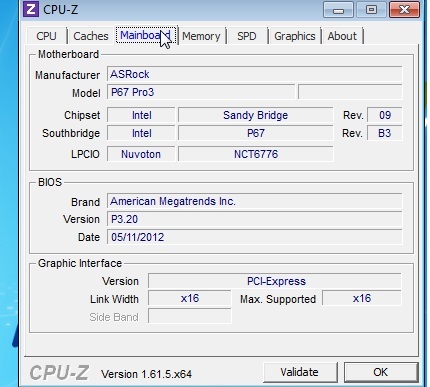Close the CPU-Z window
The height and width of the screenshot is (387, 430).
coord(404,9)
